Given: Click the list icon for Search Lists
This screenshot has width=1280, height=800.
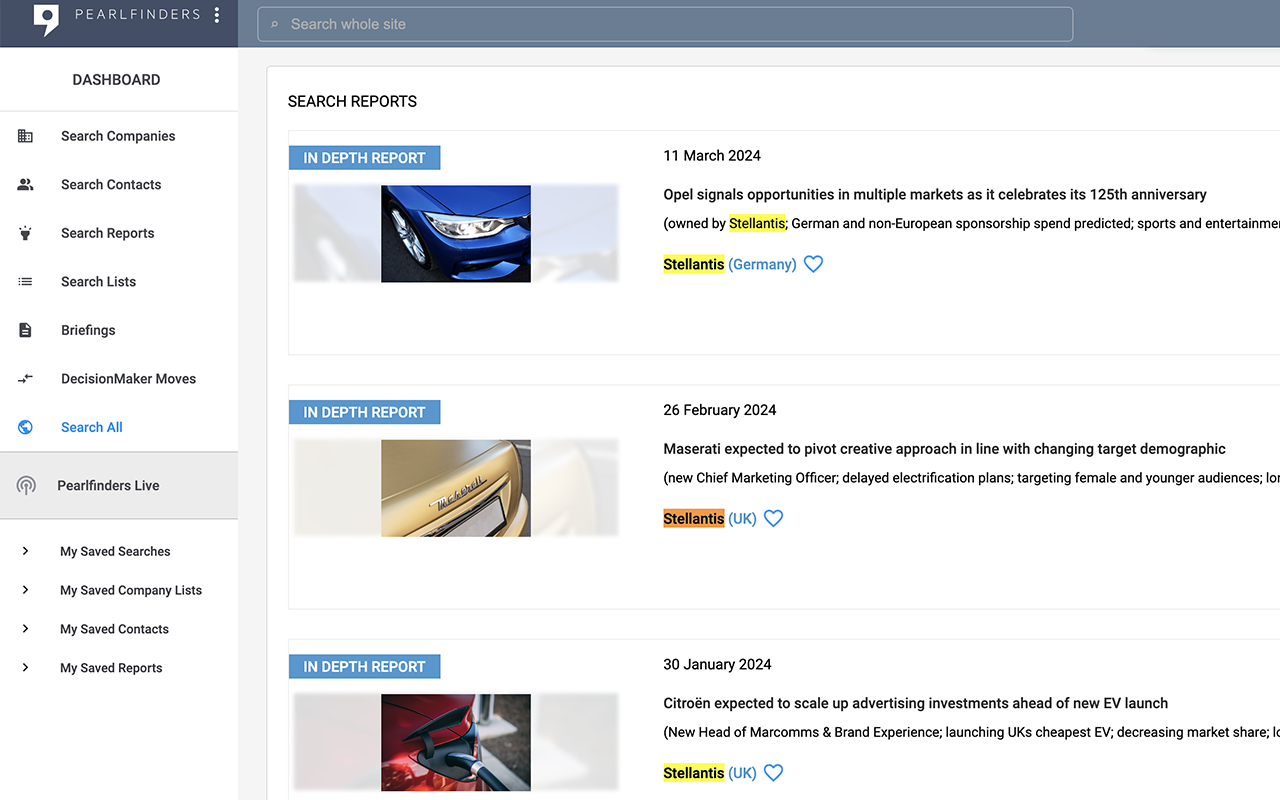Looking at the screenshot, I should (x=26, y=282).
